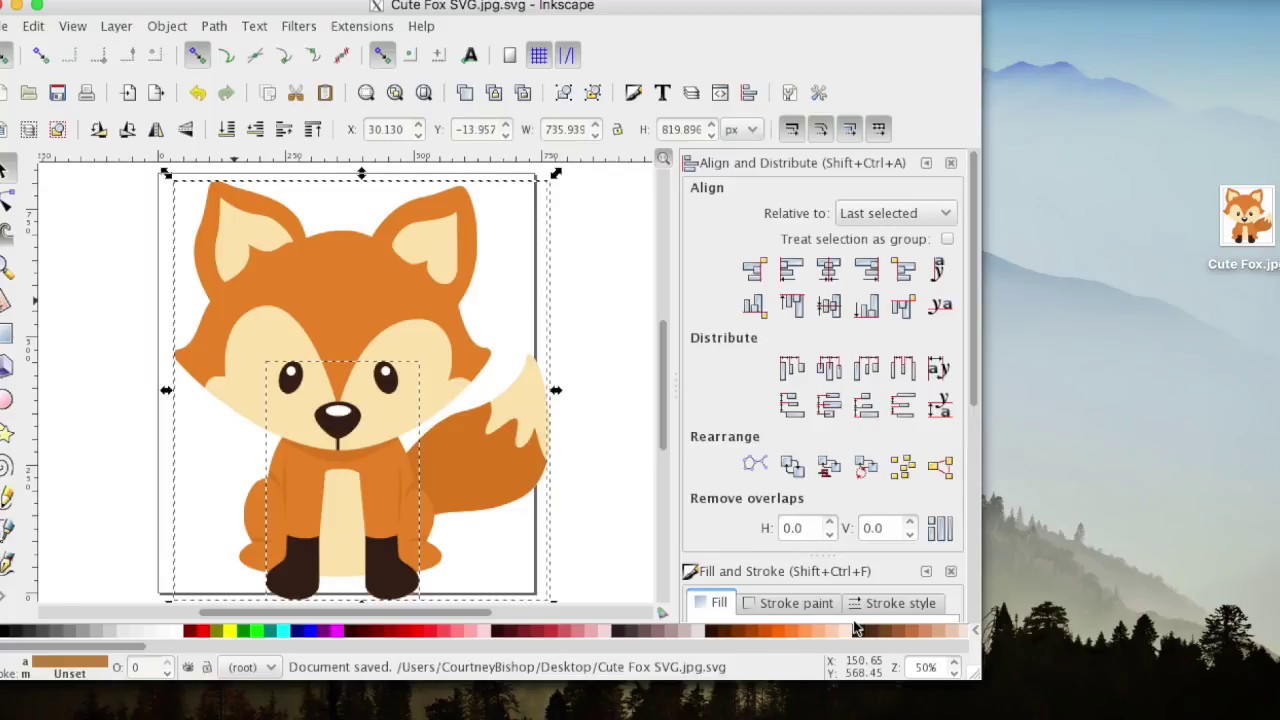This screenshot has width=1280, height=720.
Task: Flip selection horizontally
Action: [x=156, y=129]
